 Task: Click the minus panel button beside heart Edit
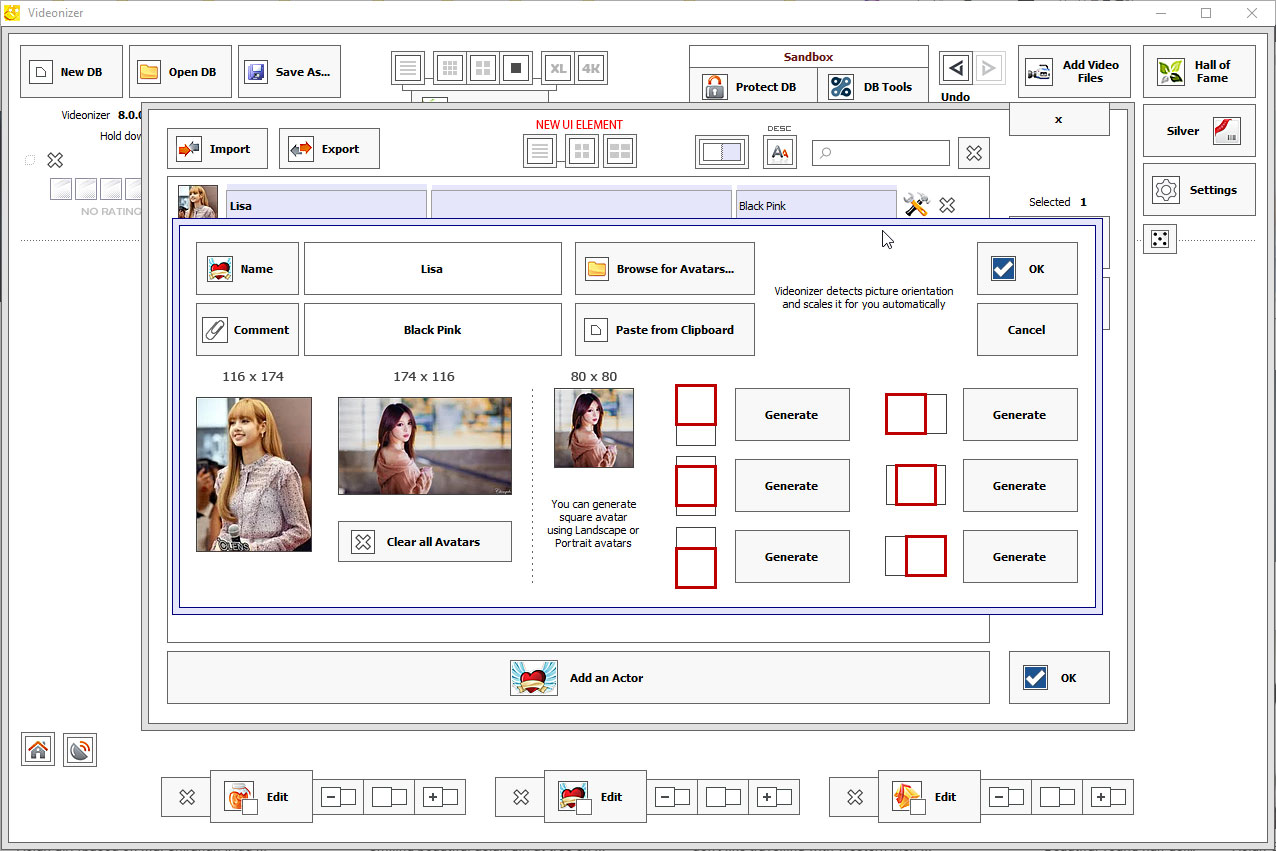(x=674, y=797)
